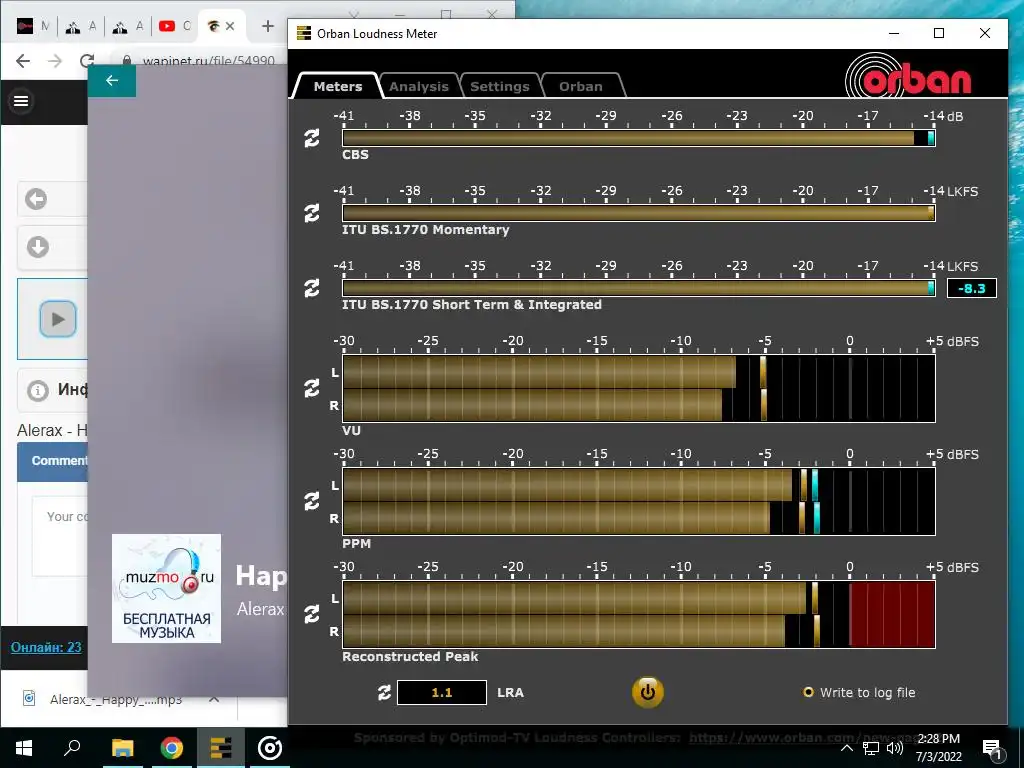Toggle the yellow power button
Viewport: 1024px width, 768px height.
pos(647,692)
